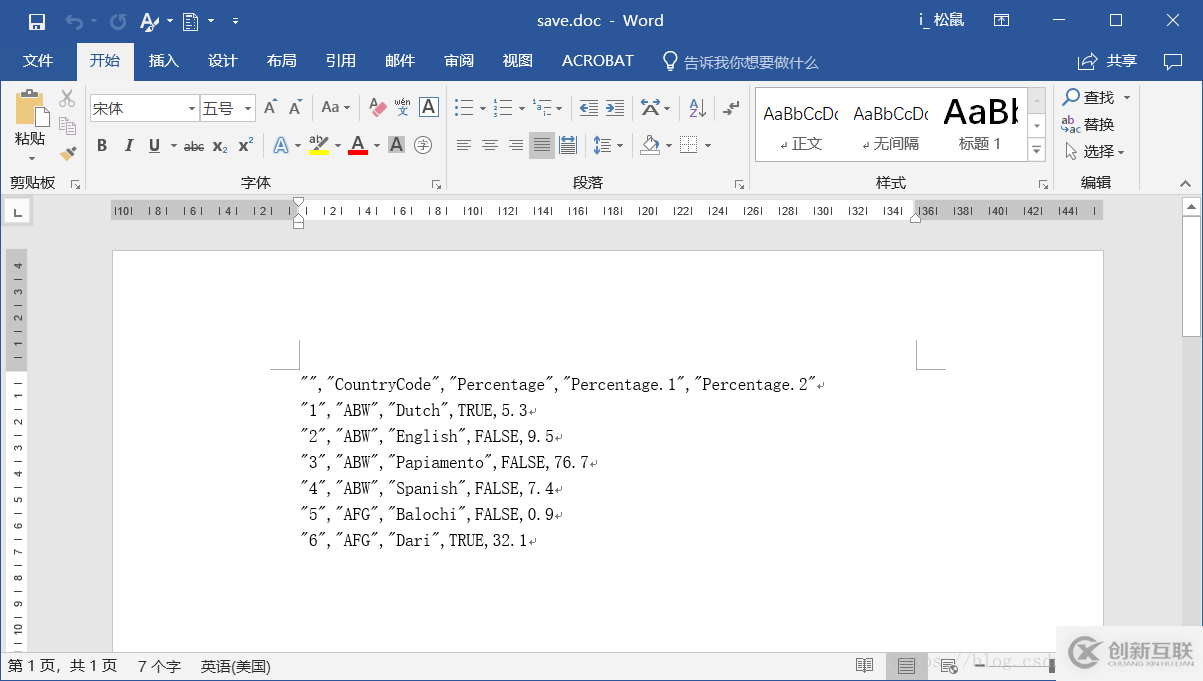Toggle Strikethrough formatting
This screenshot has height=681, width=1203.
coord(194,146)
